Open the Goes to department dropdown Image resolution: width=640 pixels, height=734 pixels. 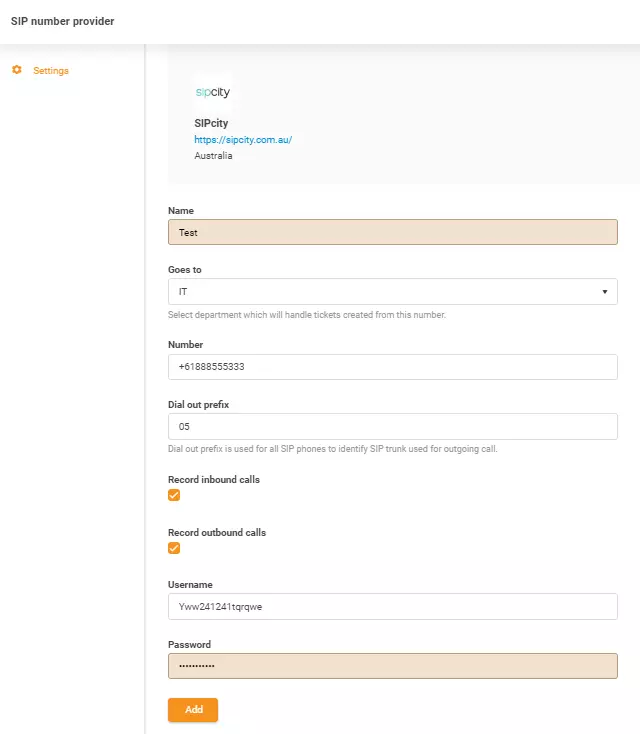392,292
